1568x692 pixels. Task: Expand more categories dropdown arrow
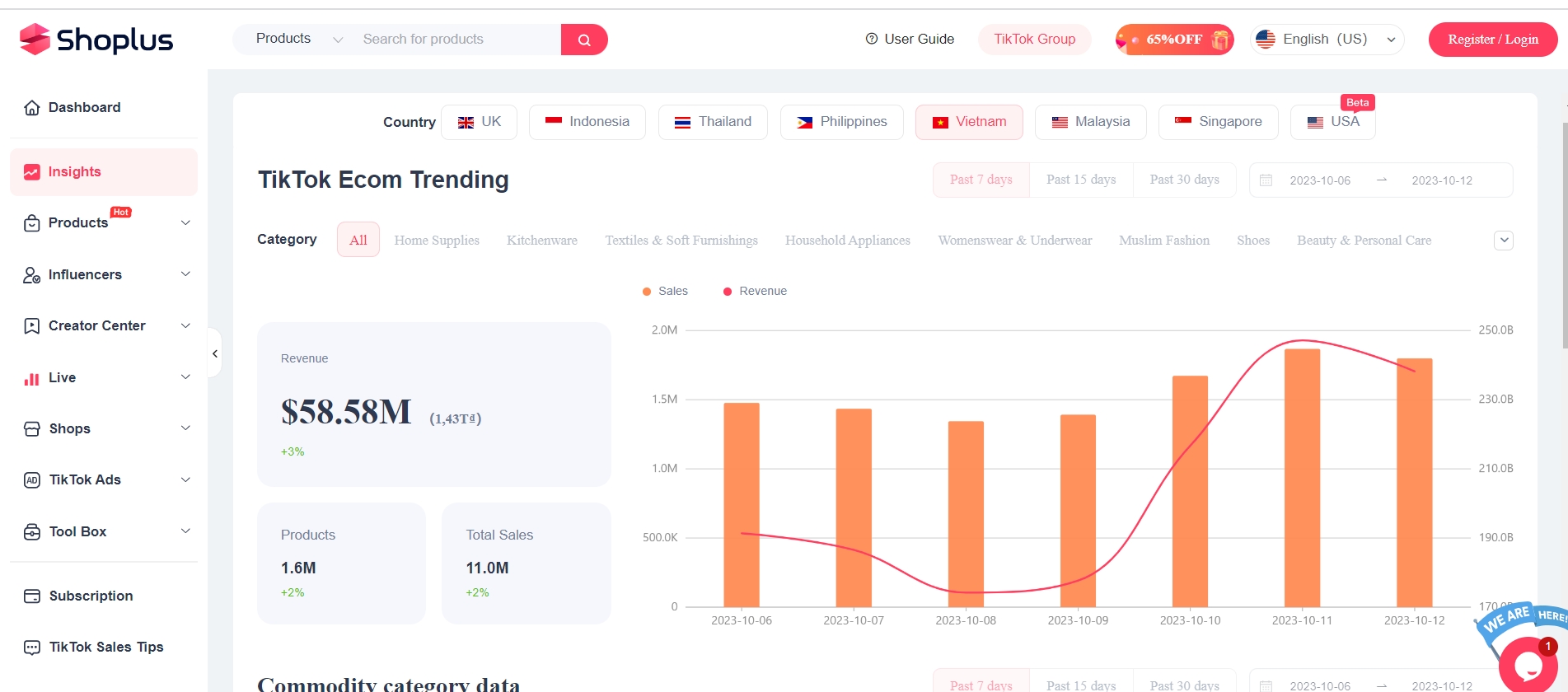(1504, 240)
